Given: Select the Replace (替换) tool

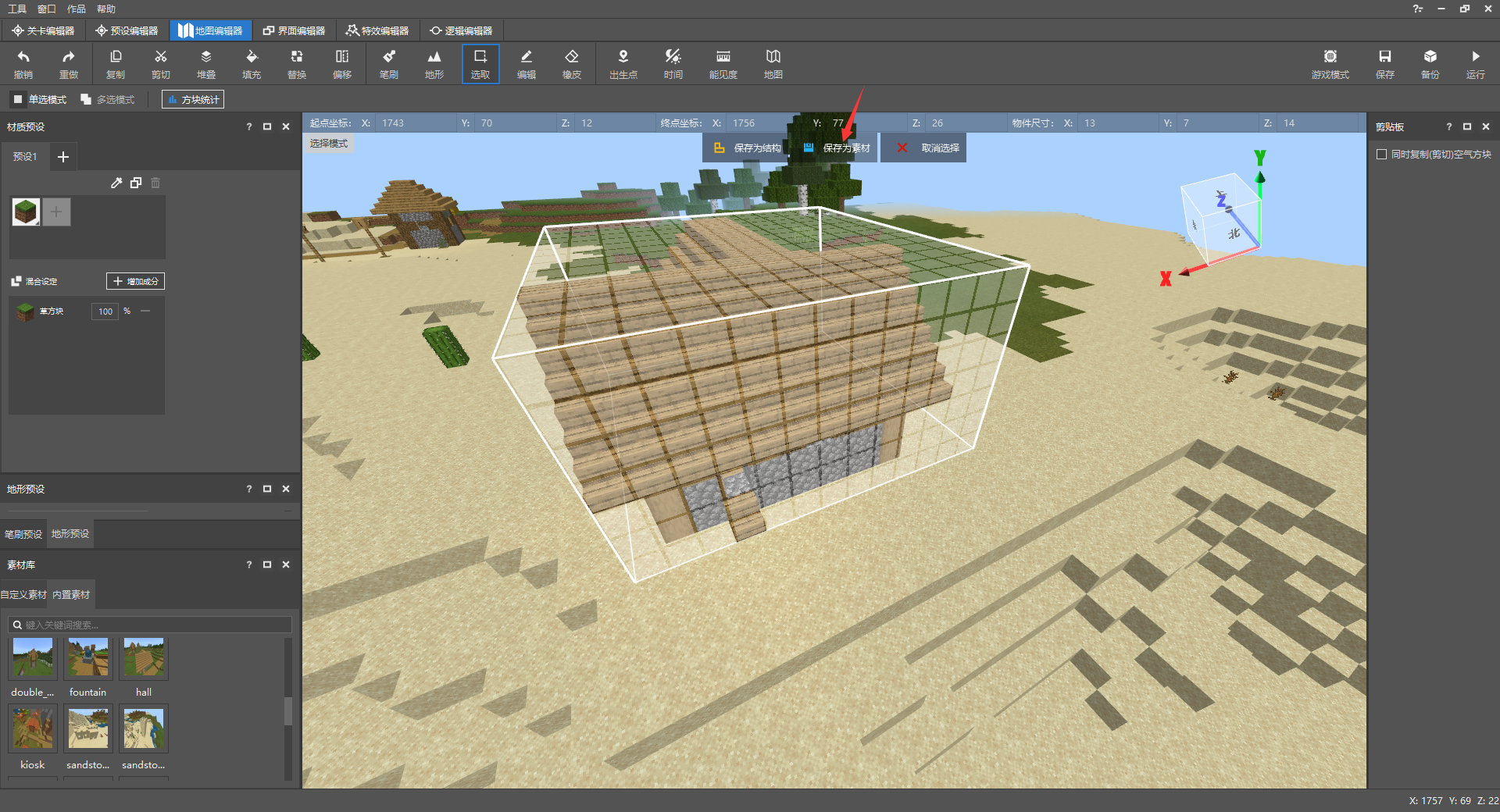Looking at the screenshot, I should (x=297, y=64).
